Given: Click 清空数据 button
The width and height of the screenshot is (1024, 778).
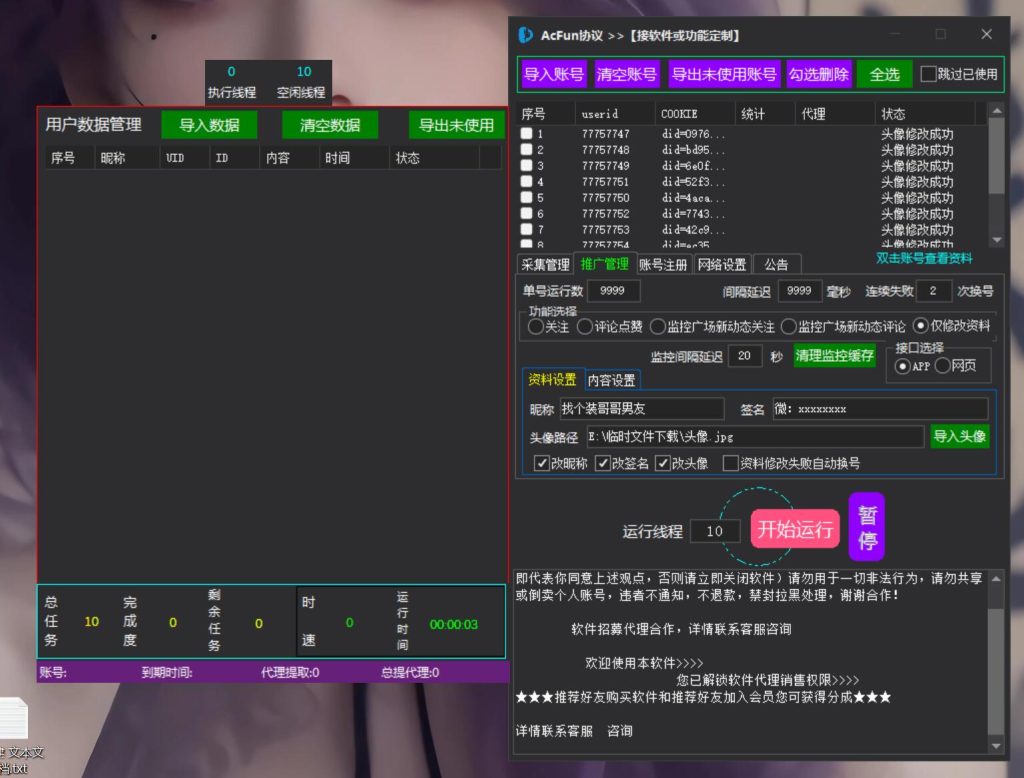Looking at the screenshot, I should click(x=330, y=125).
